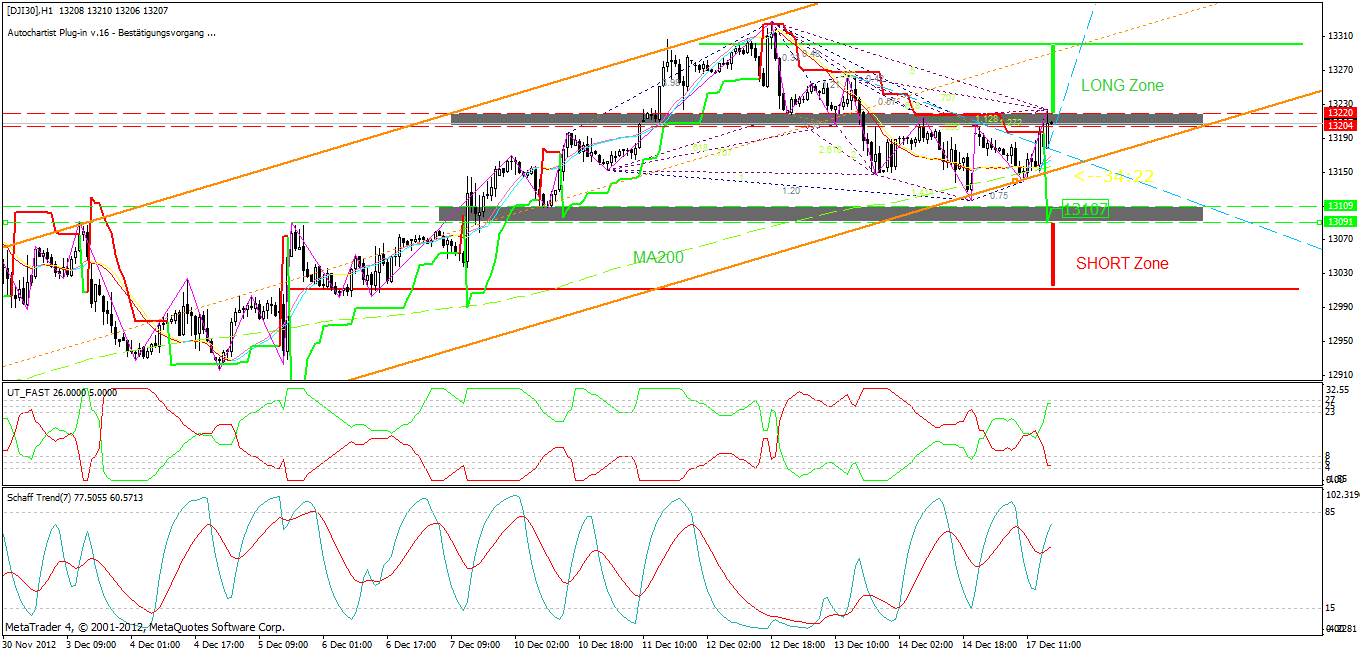This screenshot has height=652, width=1360.
Task: Click the '85' Schaff Trend level value
Action: (1332, 512)
